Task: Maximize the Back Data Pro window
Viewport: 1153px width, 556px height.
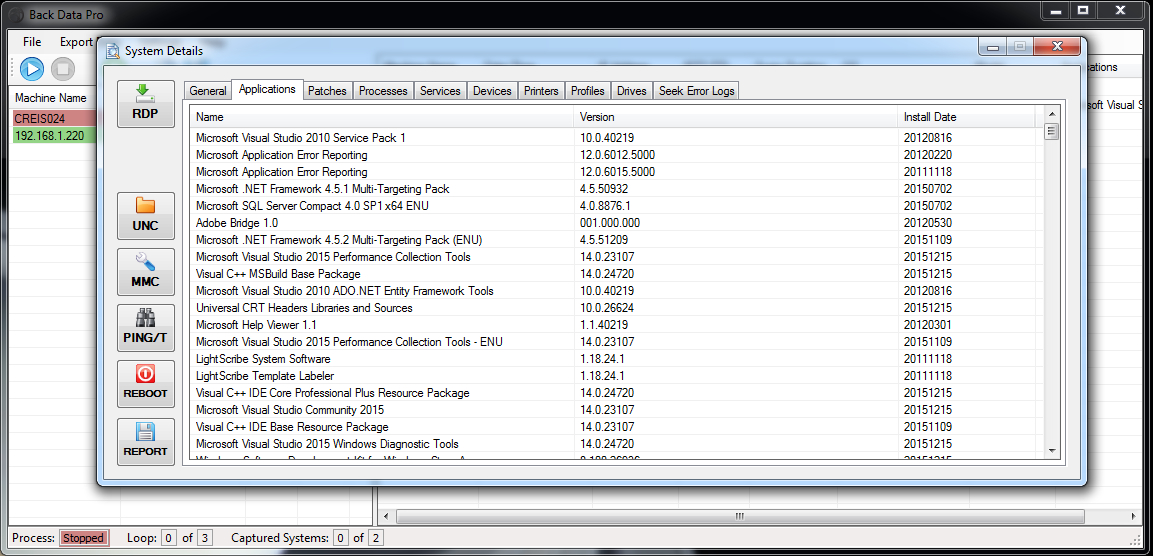Action: [1082, 10]
